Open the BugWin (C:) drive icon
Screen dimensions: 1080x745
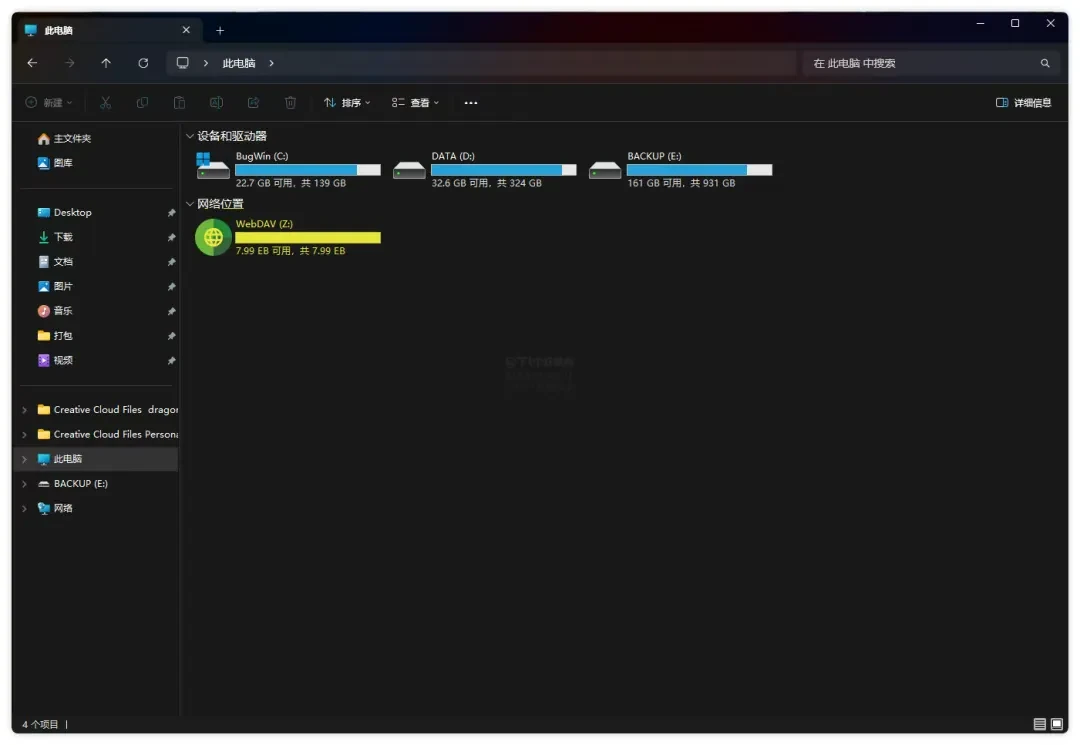pos(212,166)
